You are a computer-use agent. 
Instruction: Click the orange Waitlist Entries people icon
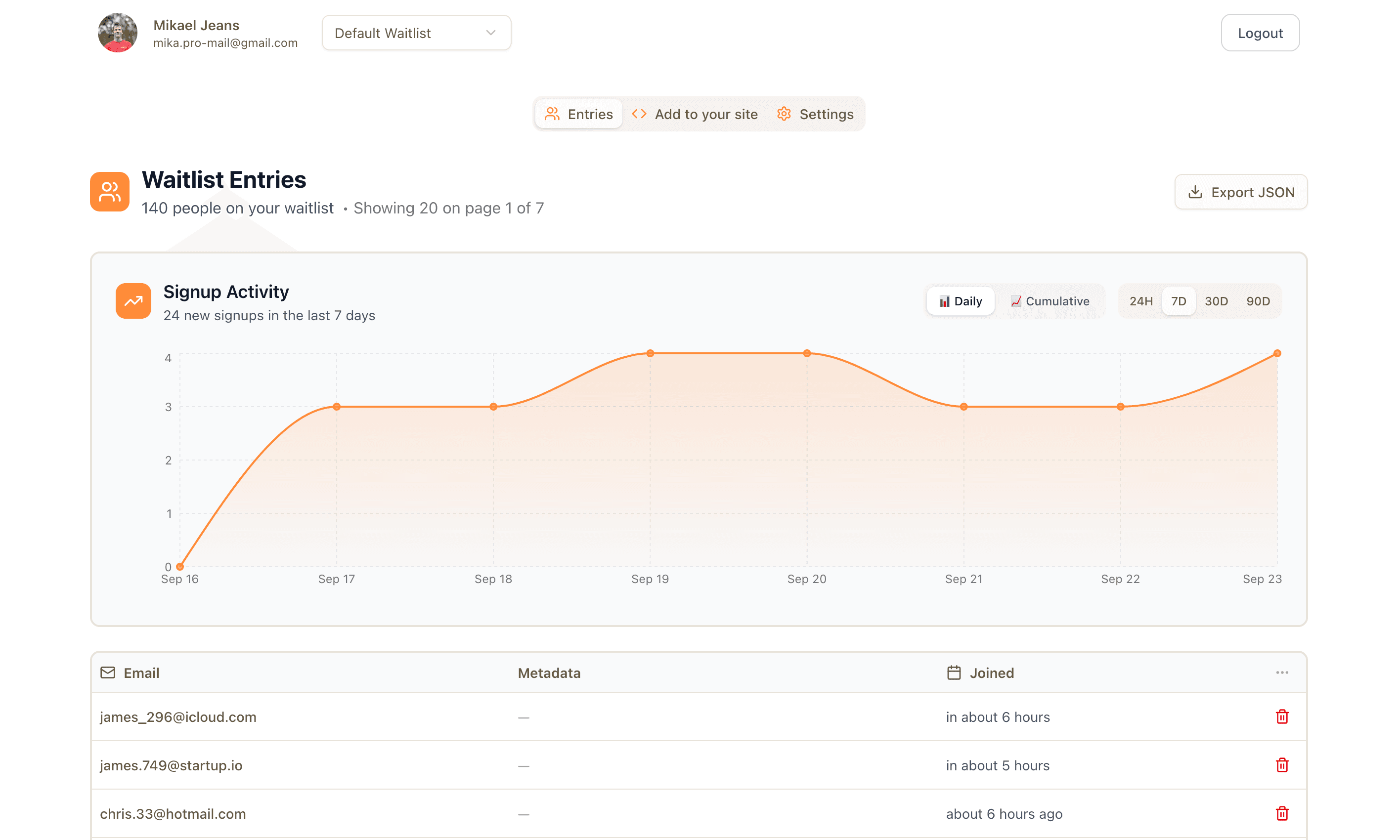110,192
